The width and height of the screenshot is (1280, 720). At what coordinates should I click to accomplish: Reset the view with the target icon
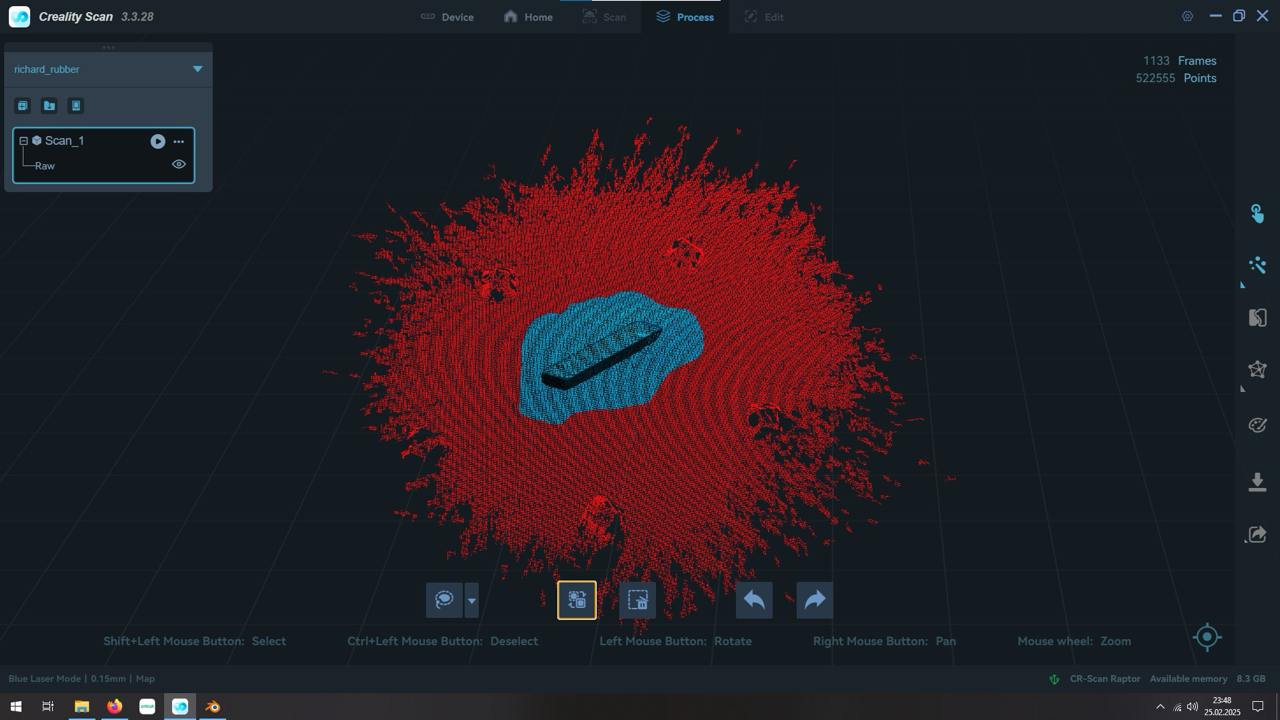point(1207,637)
